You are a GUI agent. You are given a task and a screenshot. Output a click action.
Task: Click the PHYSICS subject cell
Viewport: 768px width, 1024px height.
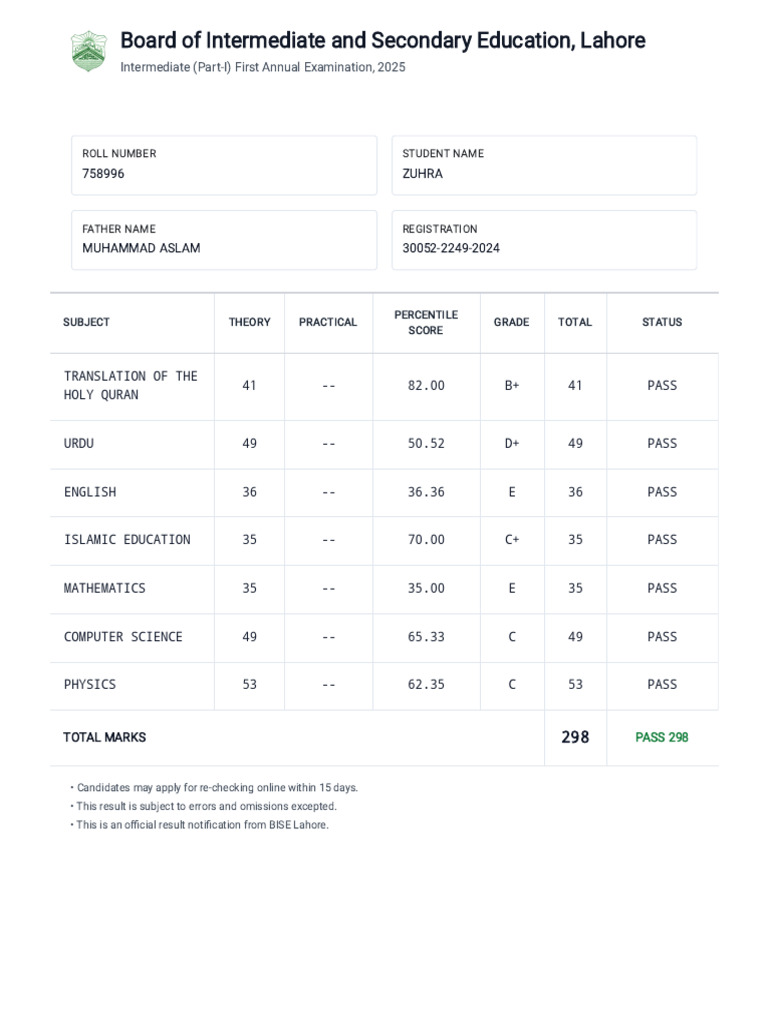click(x=90, y=685)
